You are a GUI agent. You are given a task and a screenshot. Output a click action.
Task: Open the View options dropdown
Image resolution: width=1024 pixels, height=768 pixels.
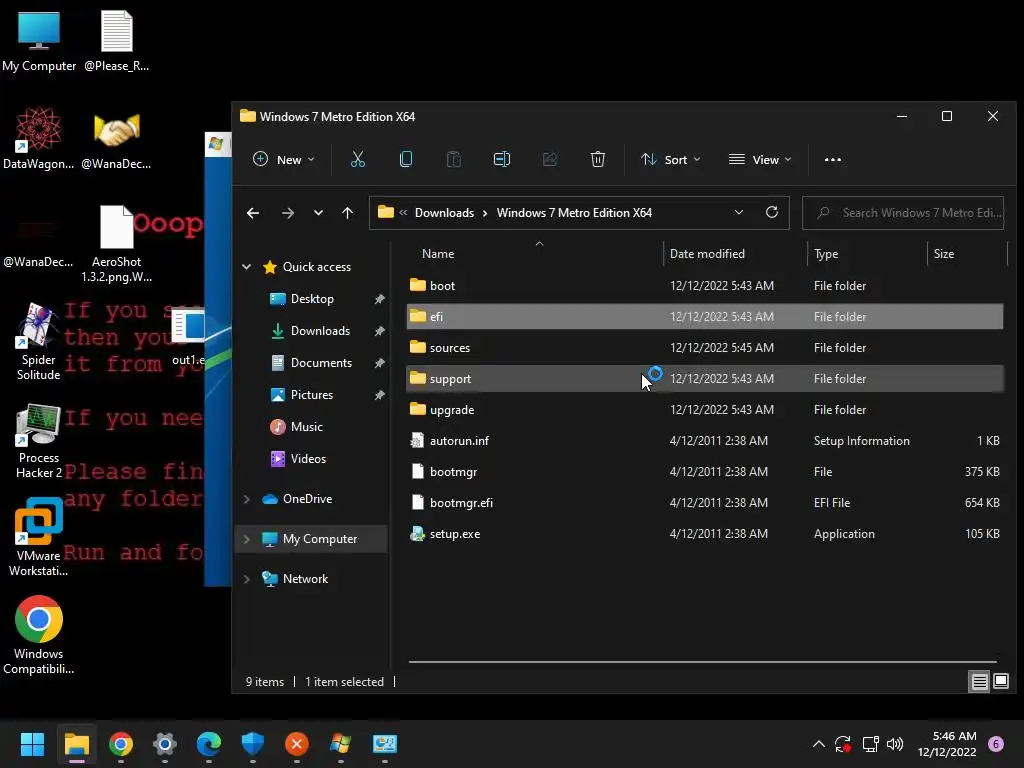(x=760, y=159)
